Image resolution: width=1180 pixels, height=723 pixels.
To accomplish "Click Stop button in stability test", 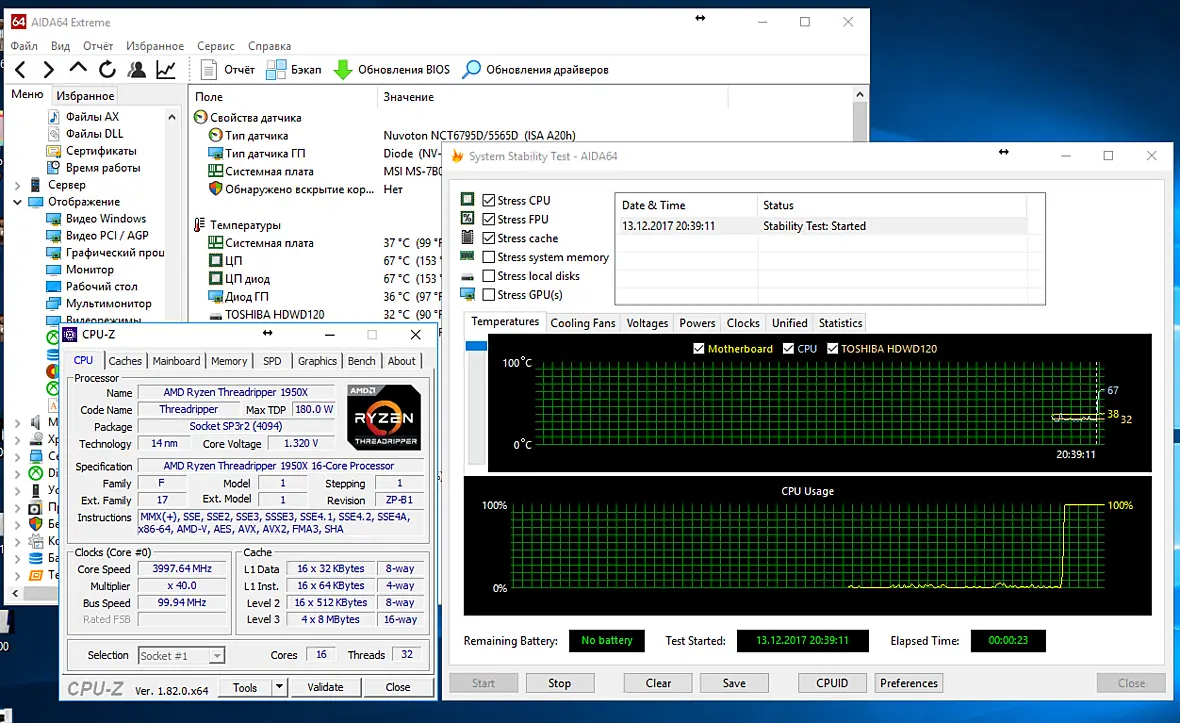I will [x=559, y=683].
